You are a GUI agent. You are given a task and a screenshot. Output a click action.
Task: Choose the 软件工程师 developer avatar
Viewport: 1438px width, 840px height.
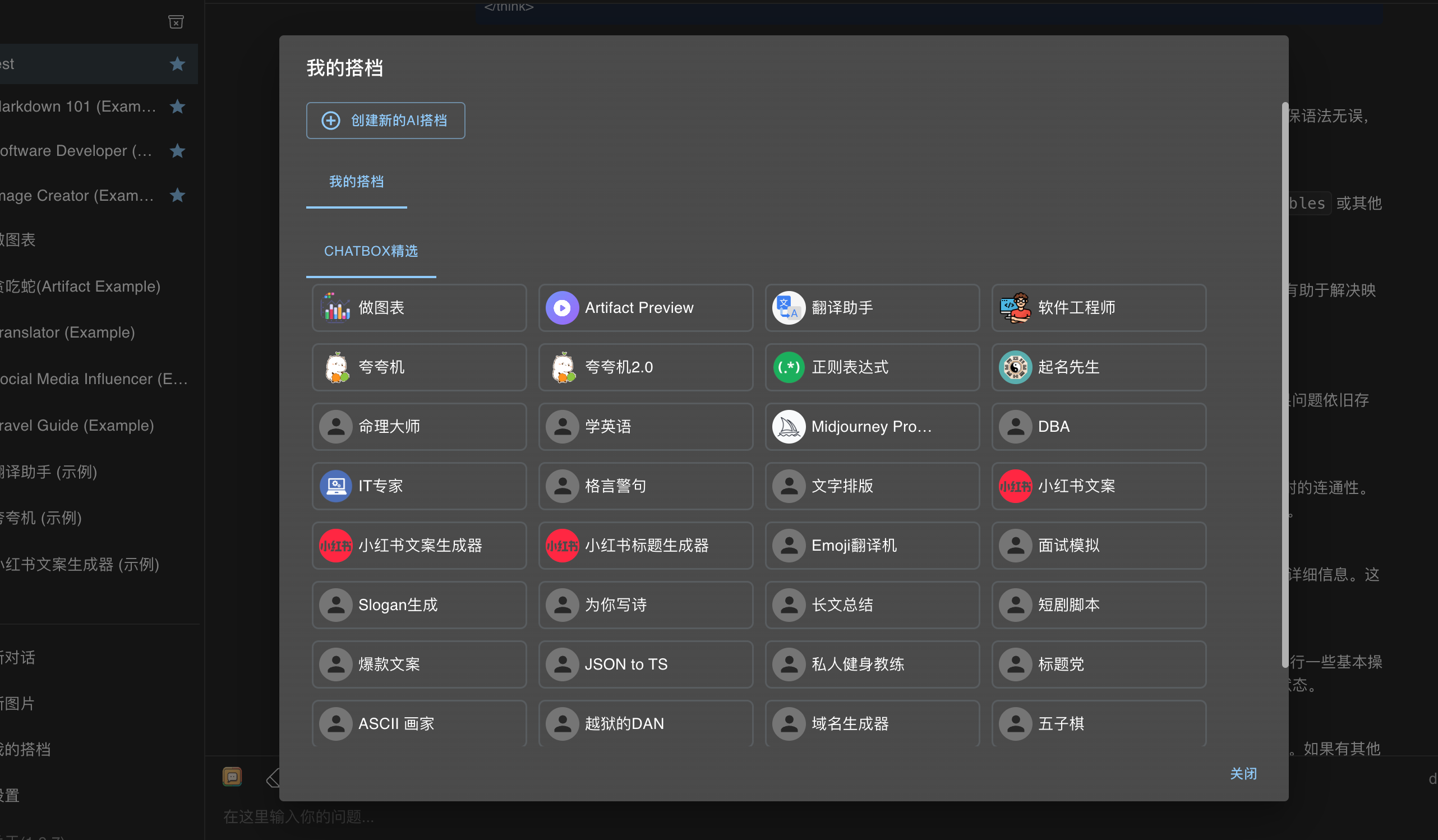(x=1015, y=308)
